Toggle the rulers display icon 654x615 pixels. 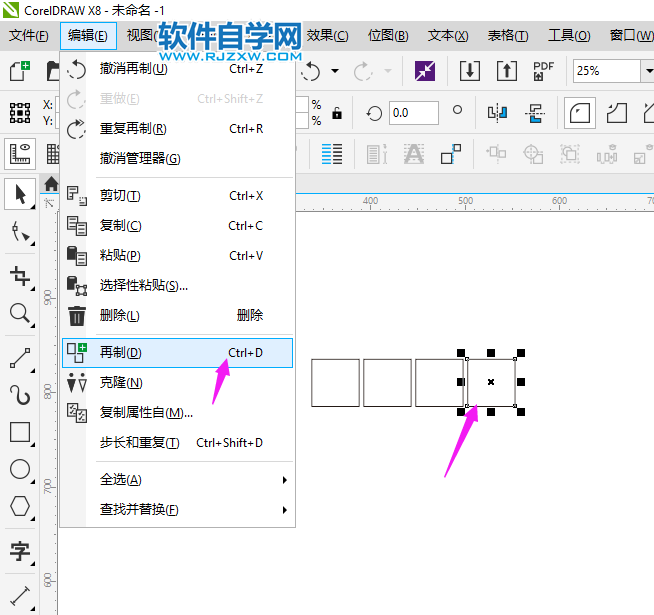coord(20,154)
